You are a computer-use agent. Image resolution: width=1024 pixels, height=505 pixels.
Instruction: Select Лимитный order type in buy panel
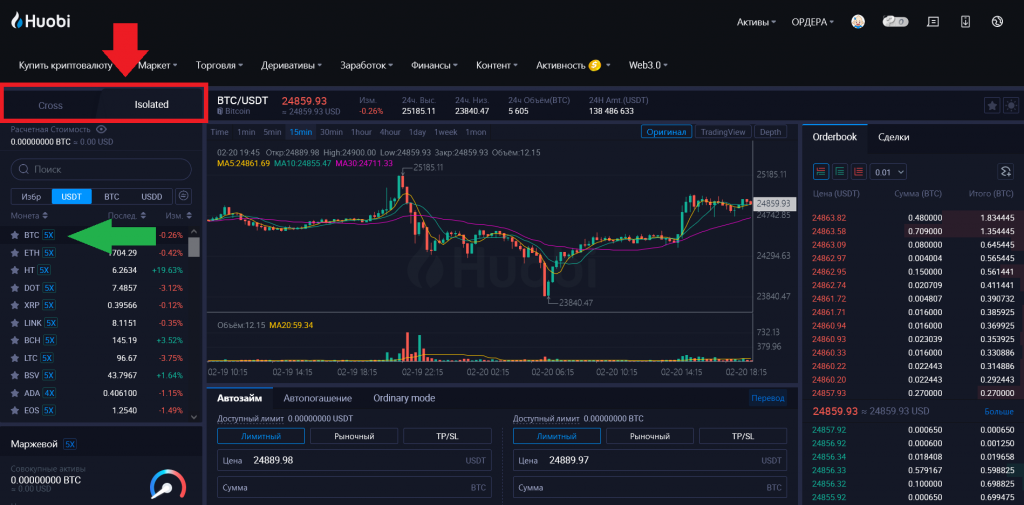(261, 436)
